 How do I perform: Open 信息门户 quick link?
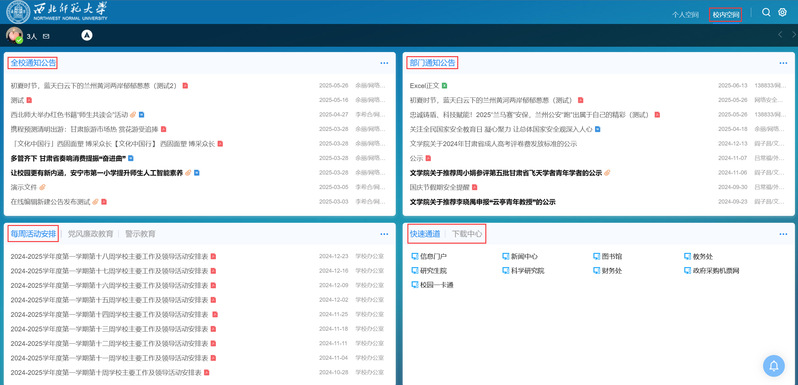click(x=429, y=256)
